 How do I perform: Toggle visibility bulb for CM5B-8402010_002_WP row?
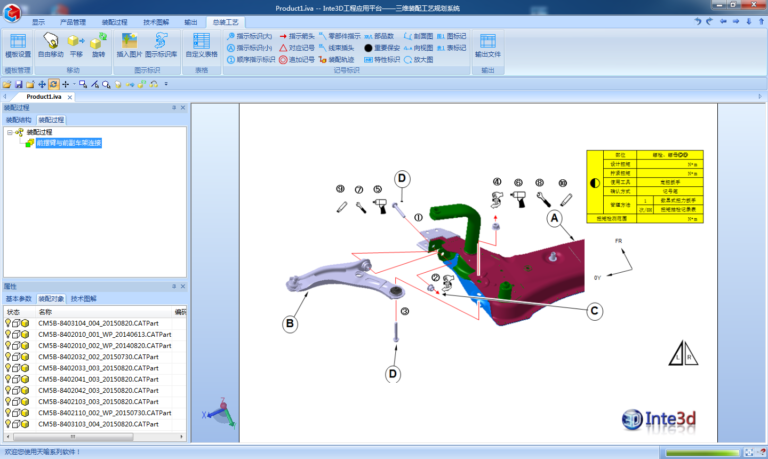pyautogui.click(x=8, y=345)
